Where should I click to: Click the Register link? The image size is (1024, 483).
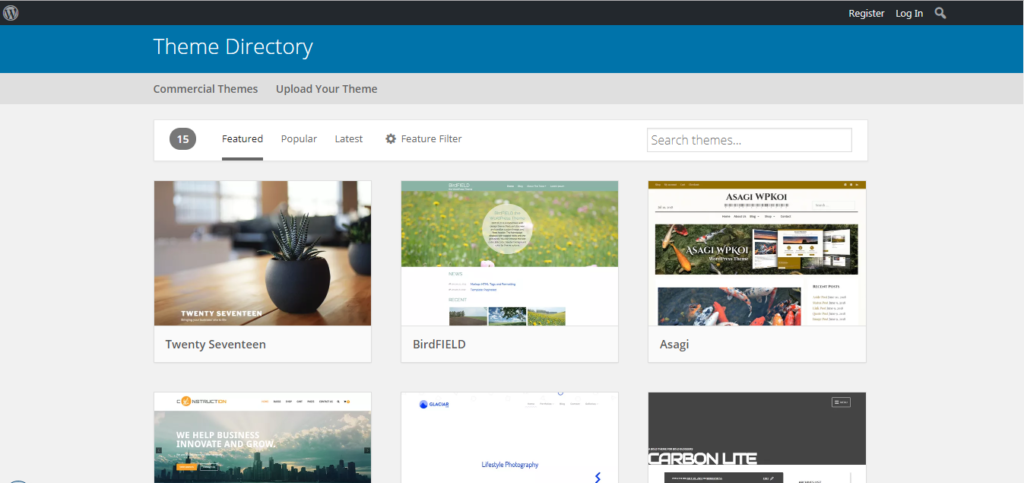click(x=866, y=13)
